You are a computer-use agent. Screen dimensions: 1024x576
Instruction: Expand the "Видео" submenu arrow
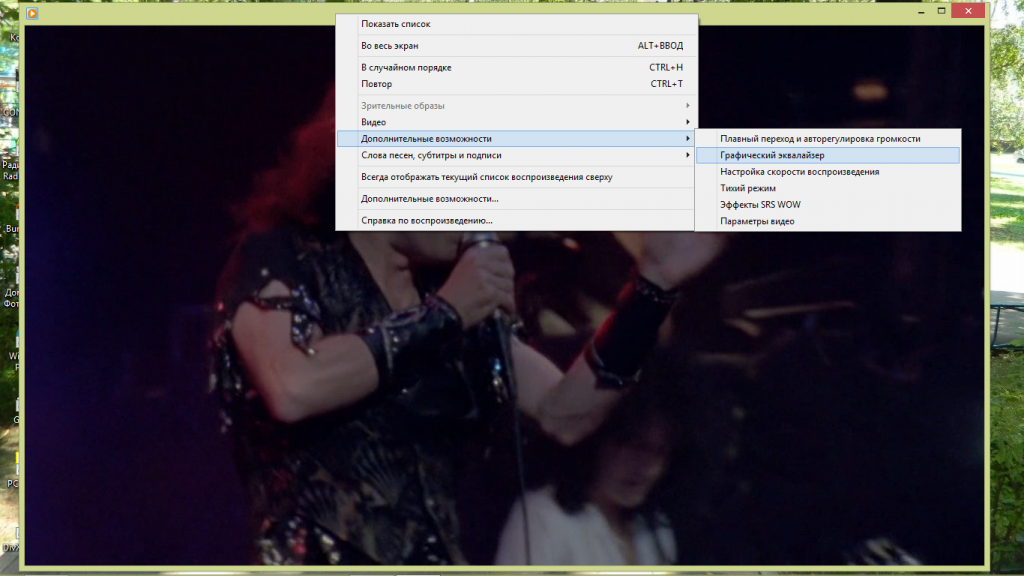pos(687,122)
